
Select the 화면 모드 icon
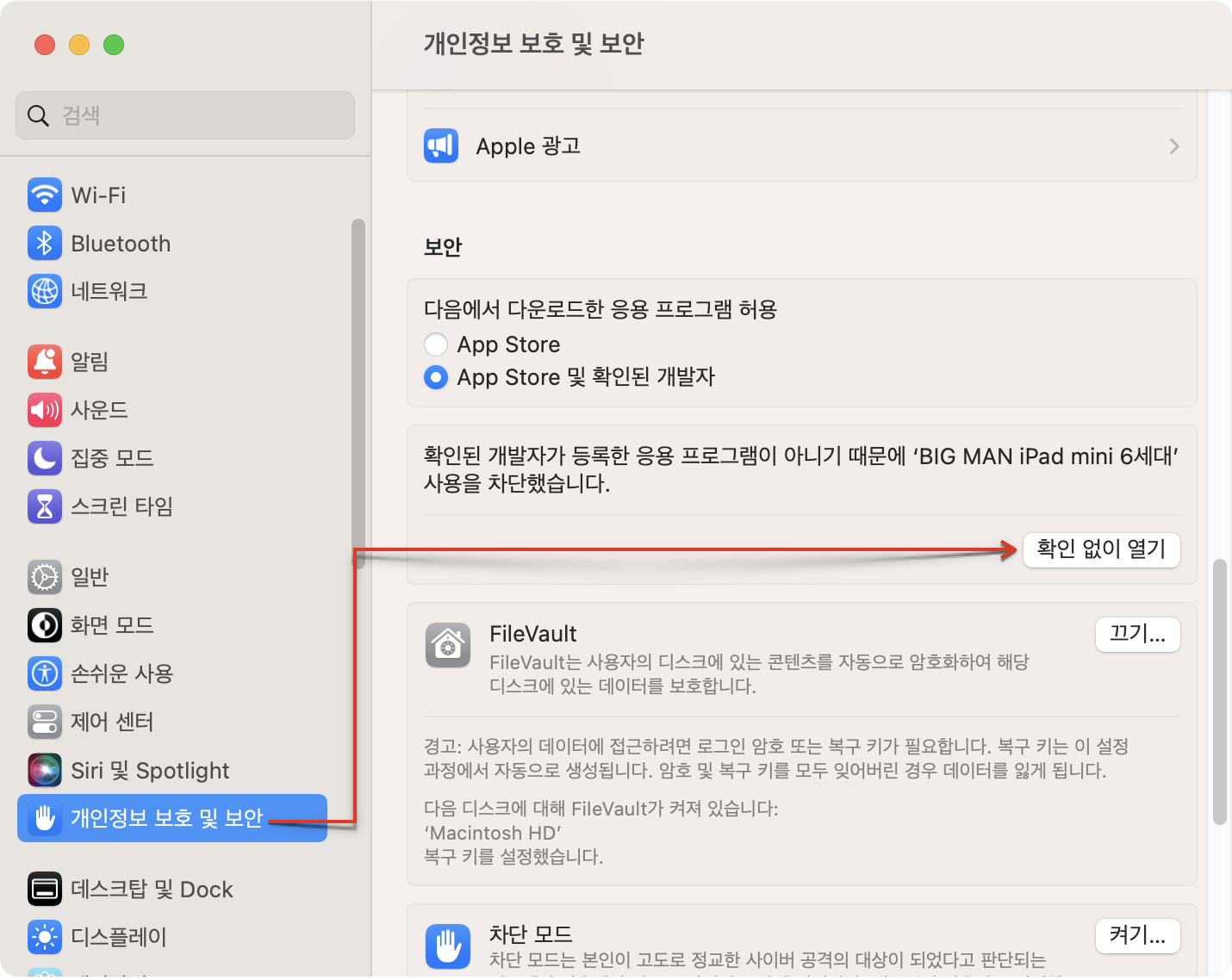tap(45, 625)
